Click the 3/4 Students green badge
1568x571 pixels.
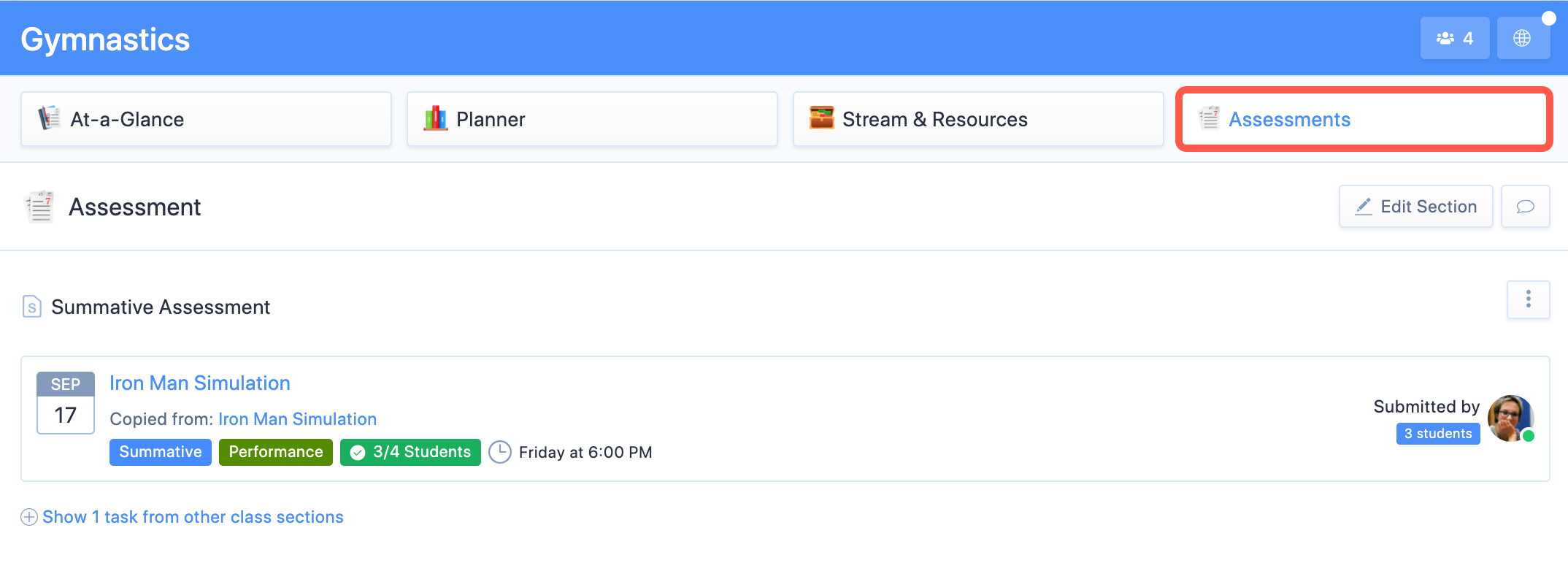coord(410,452)
